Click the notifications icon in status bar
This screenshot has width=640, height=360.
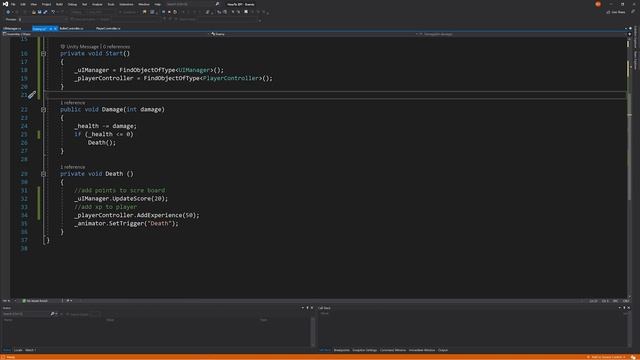633,357
